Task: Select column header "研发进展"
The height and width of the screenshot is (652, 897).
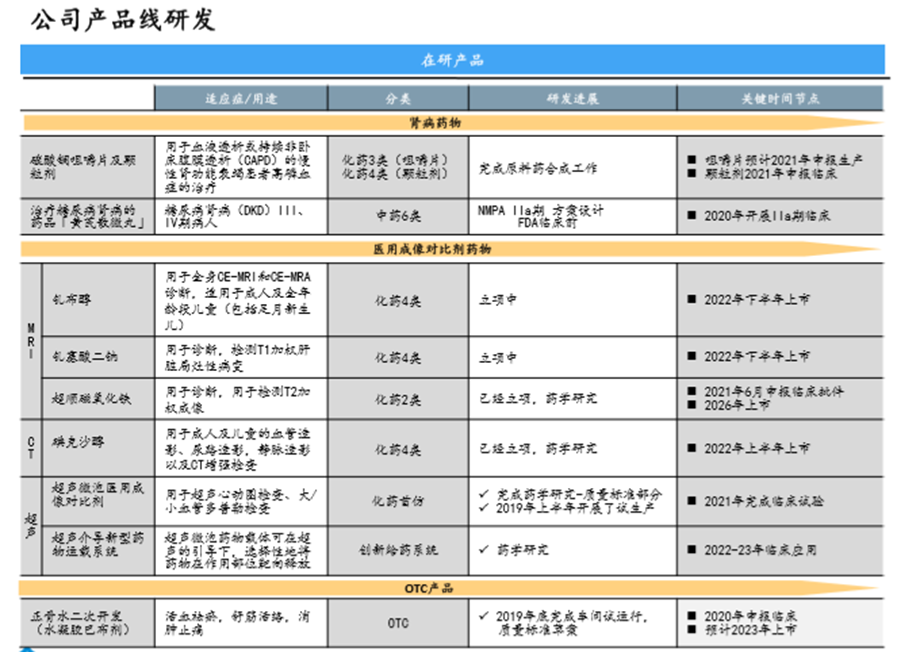Action: coord(573,98)
